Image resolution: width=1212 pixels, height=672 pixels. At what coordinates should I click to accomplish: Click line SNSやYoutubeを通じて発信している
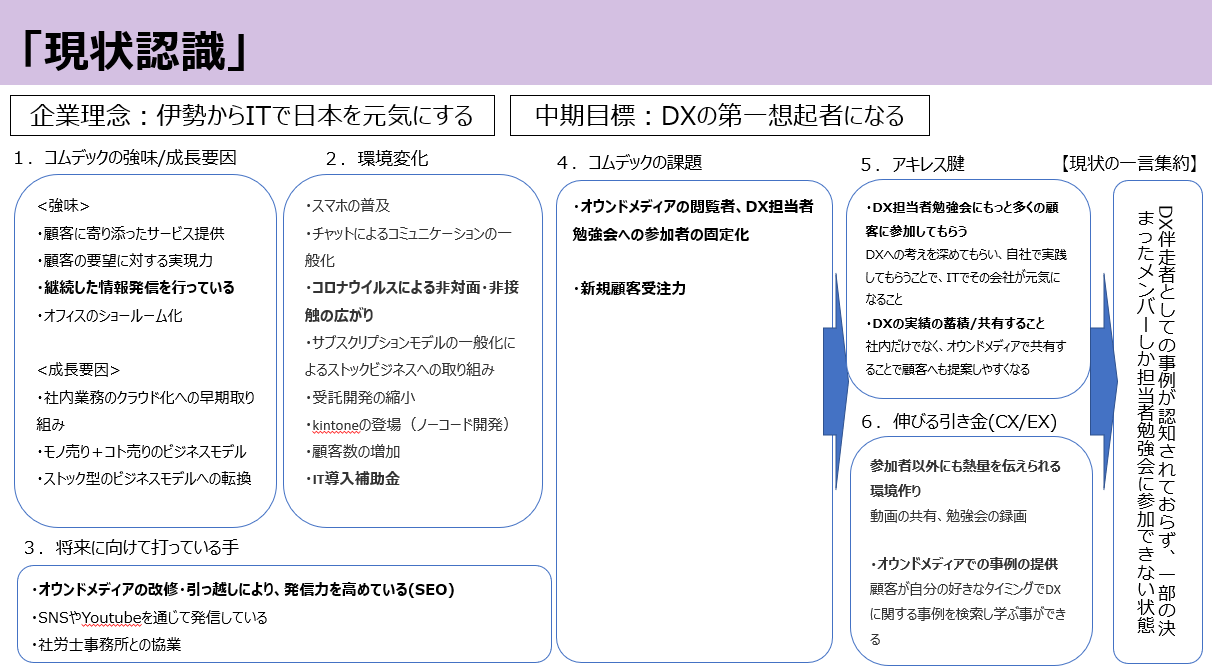(149, 617)
